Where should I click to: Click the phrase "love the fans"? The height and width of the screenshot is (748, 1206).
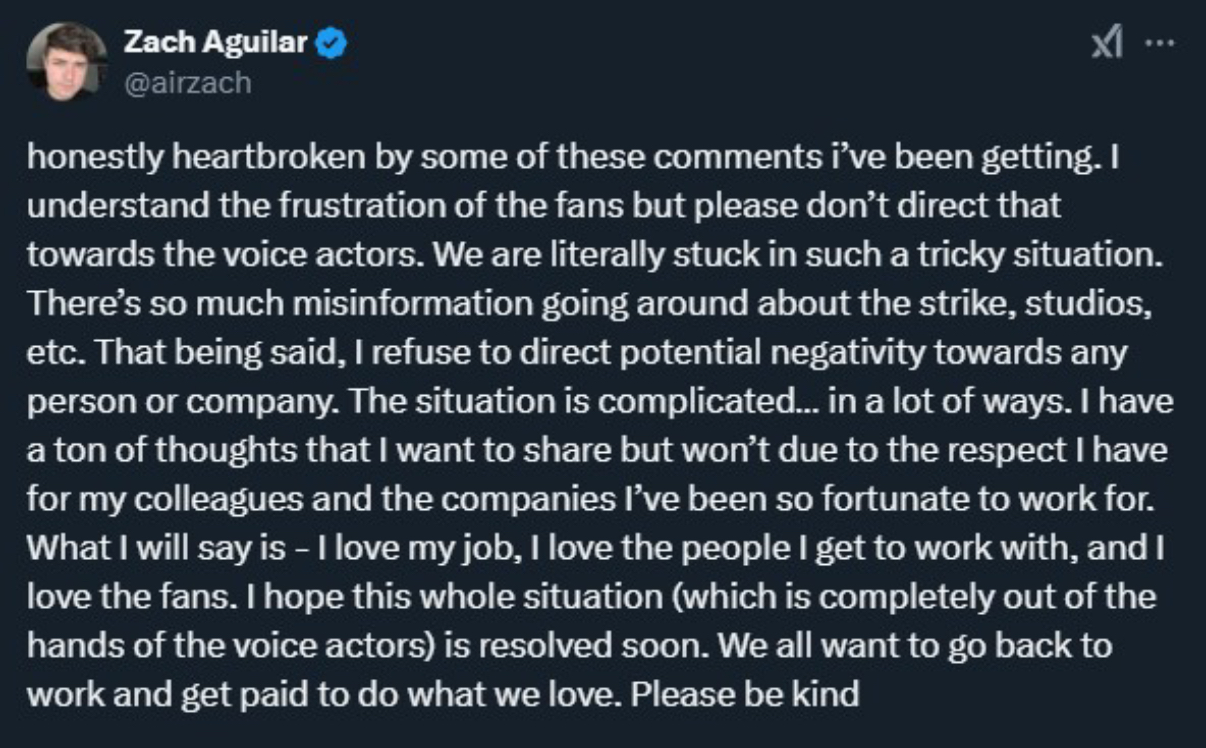coord(106,596)
